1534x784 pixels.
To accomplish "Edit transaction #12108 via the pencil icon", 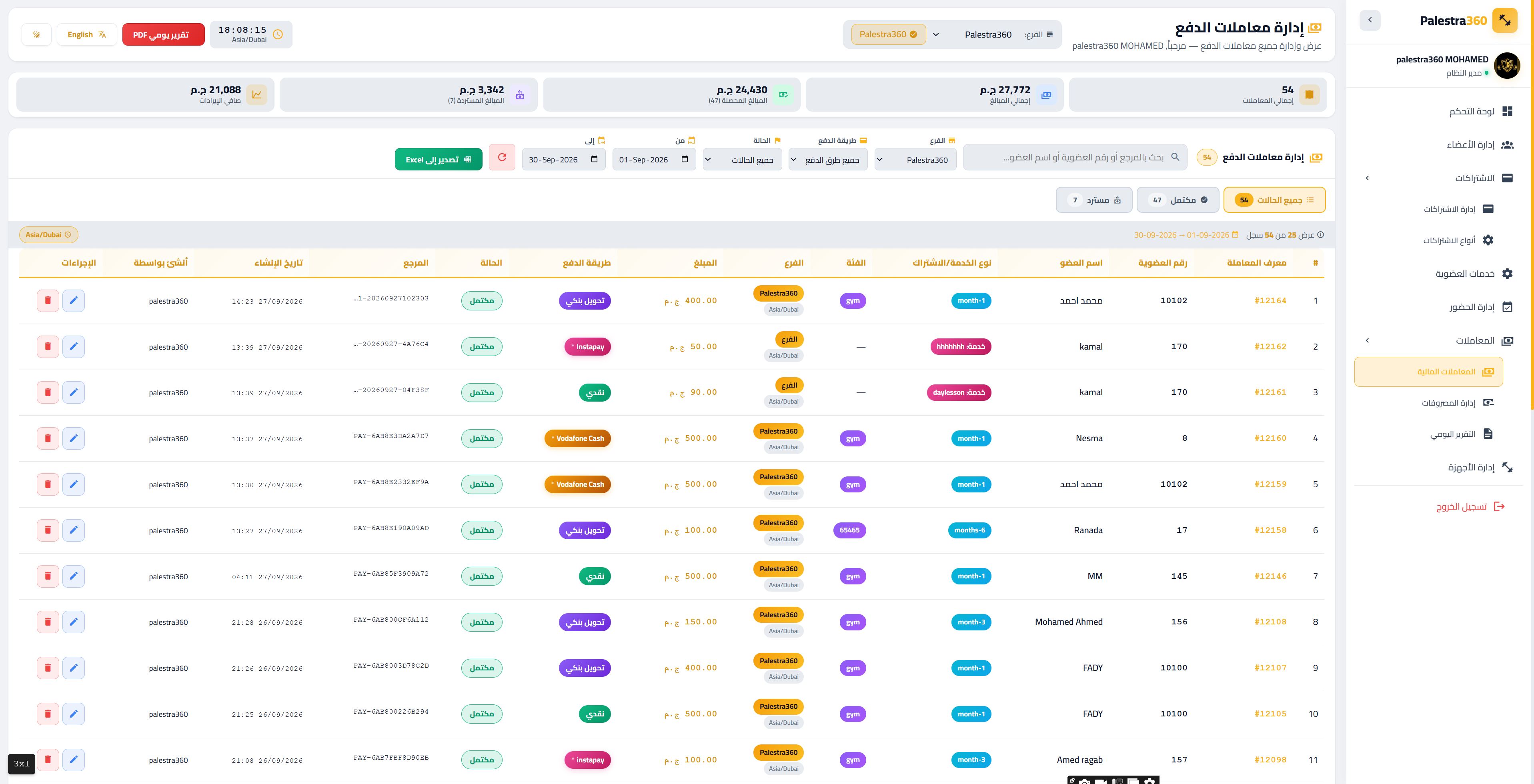I will [73, 622].
